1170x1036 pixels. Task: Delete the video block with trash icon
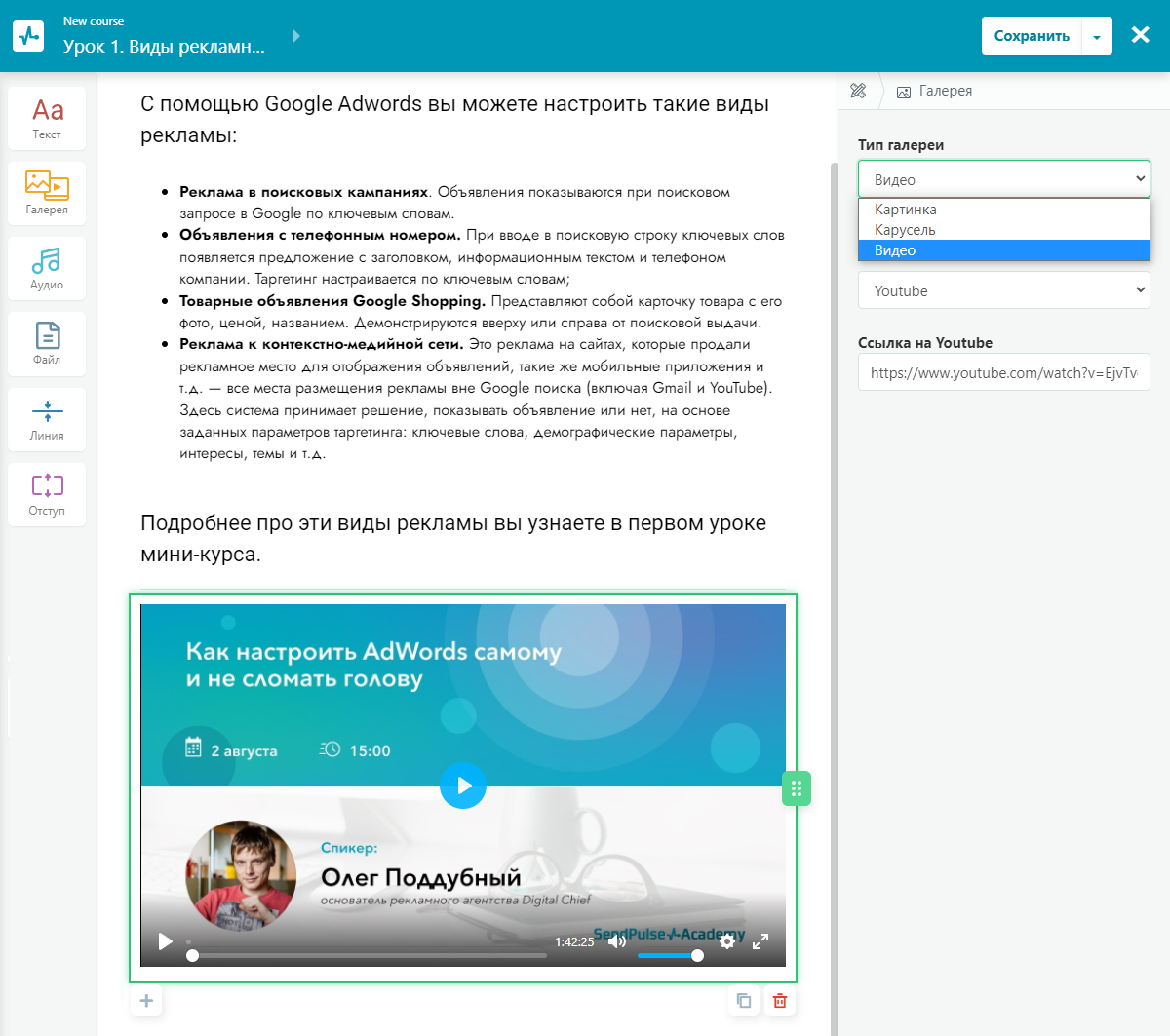(780, 1001)
